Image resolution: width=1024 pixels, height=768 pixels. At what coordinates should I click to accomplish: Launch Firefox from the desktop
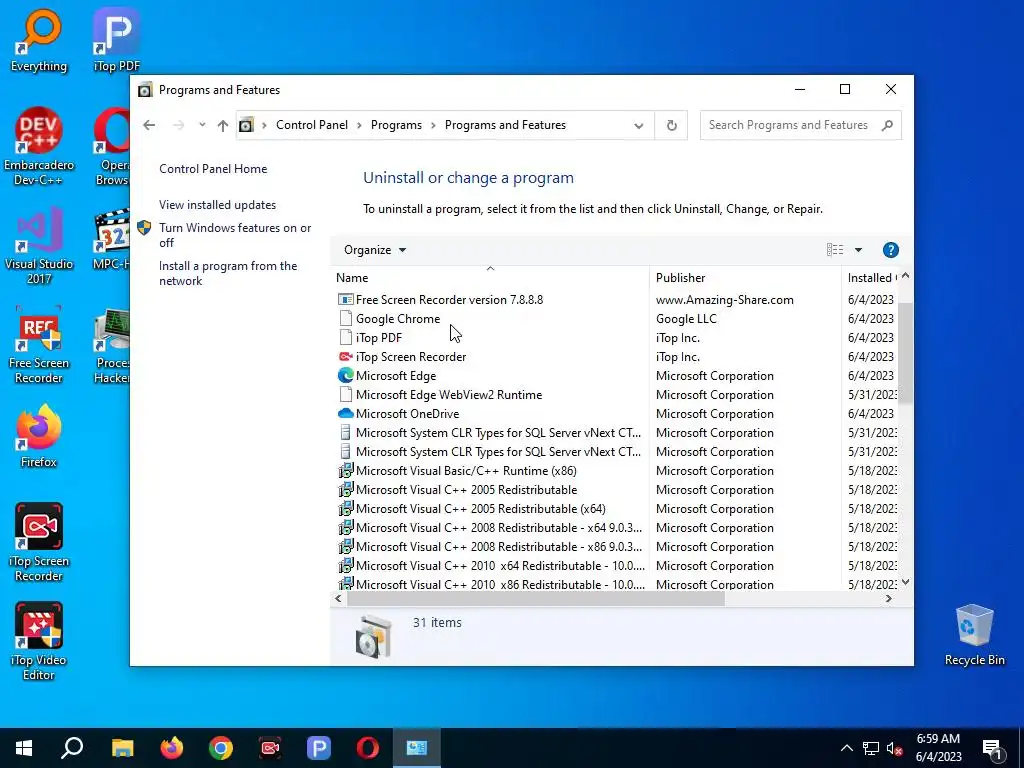pos(39,436)
